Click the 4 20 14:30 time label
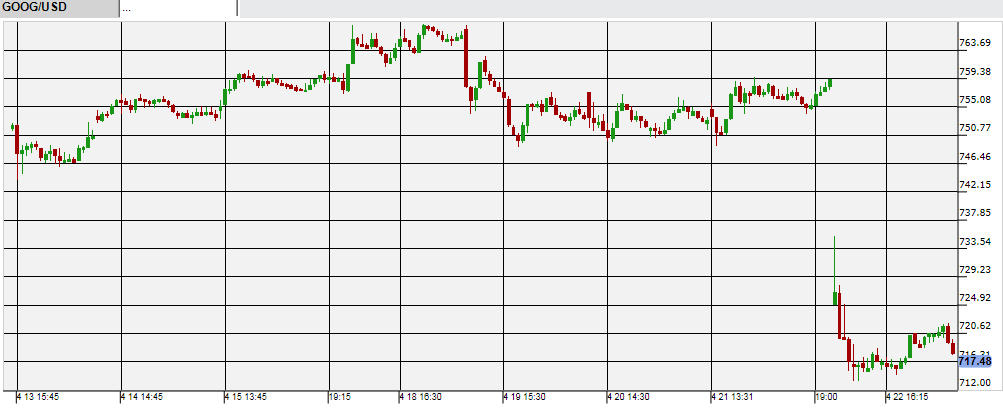This screenshot has width=1003, height=413. point(629,397)
